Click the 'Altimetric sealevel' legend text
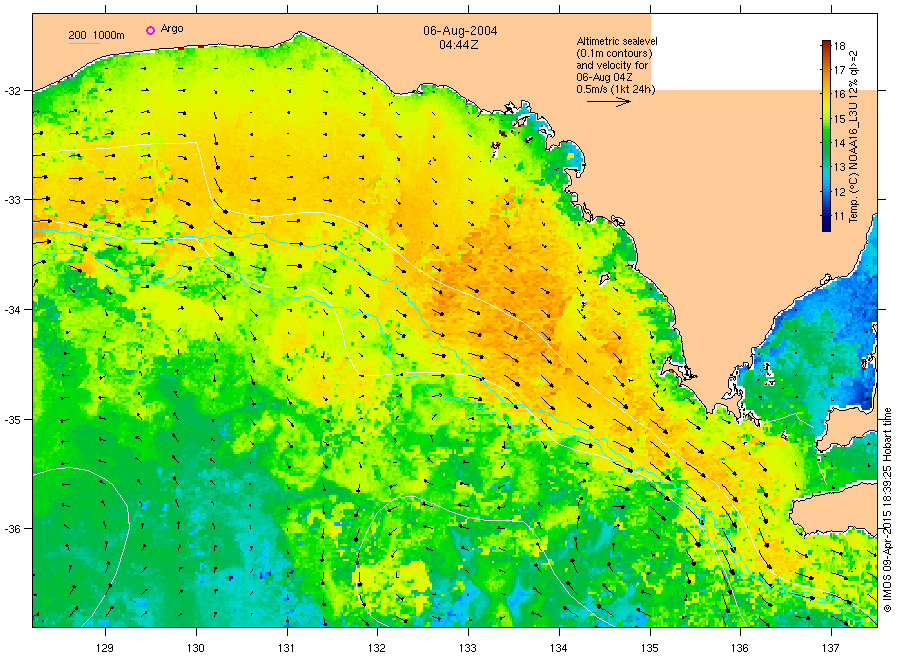The width and height of the screenshot is (900, 660). point(617,41)
